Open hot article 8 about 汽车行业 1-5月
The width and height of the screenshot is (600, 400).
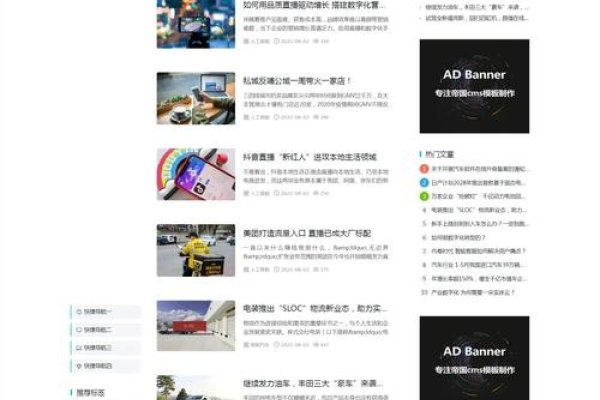[x=479, y=265]
